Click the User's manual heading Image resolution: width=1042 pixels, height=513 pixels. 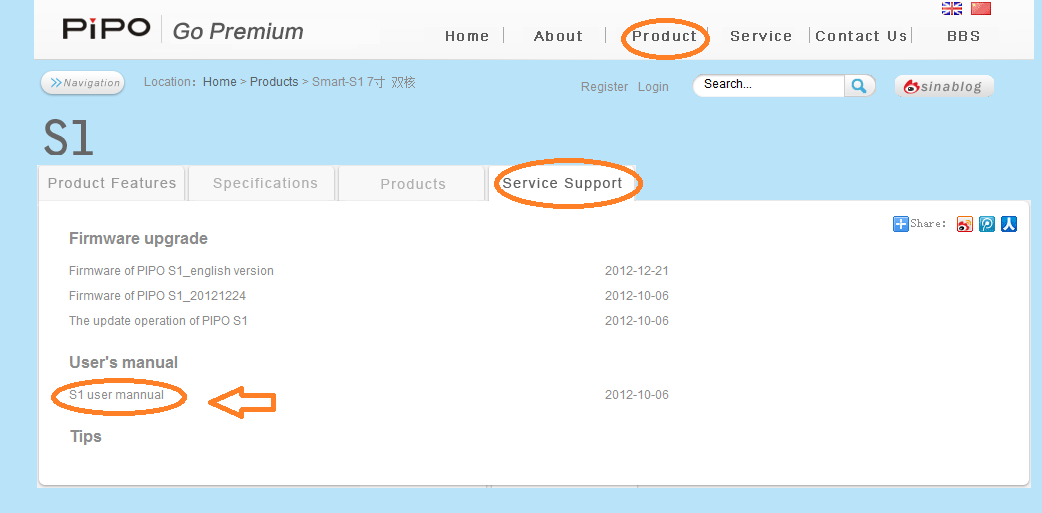124,363
